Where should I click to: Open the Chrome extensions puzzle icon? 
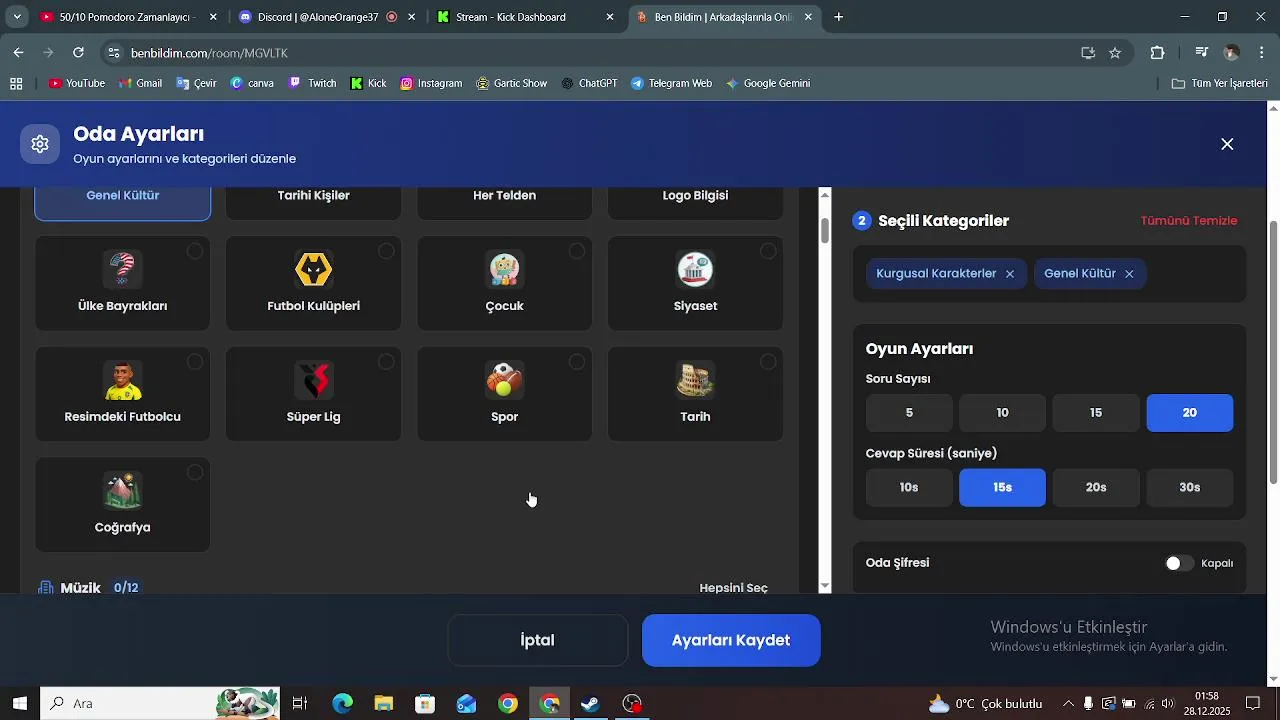[x=1158, y=53]
